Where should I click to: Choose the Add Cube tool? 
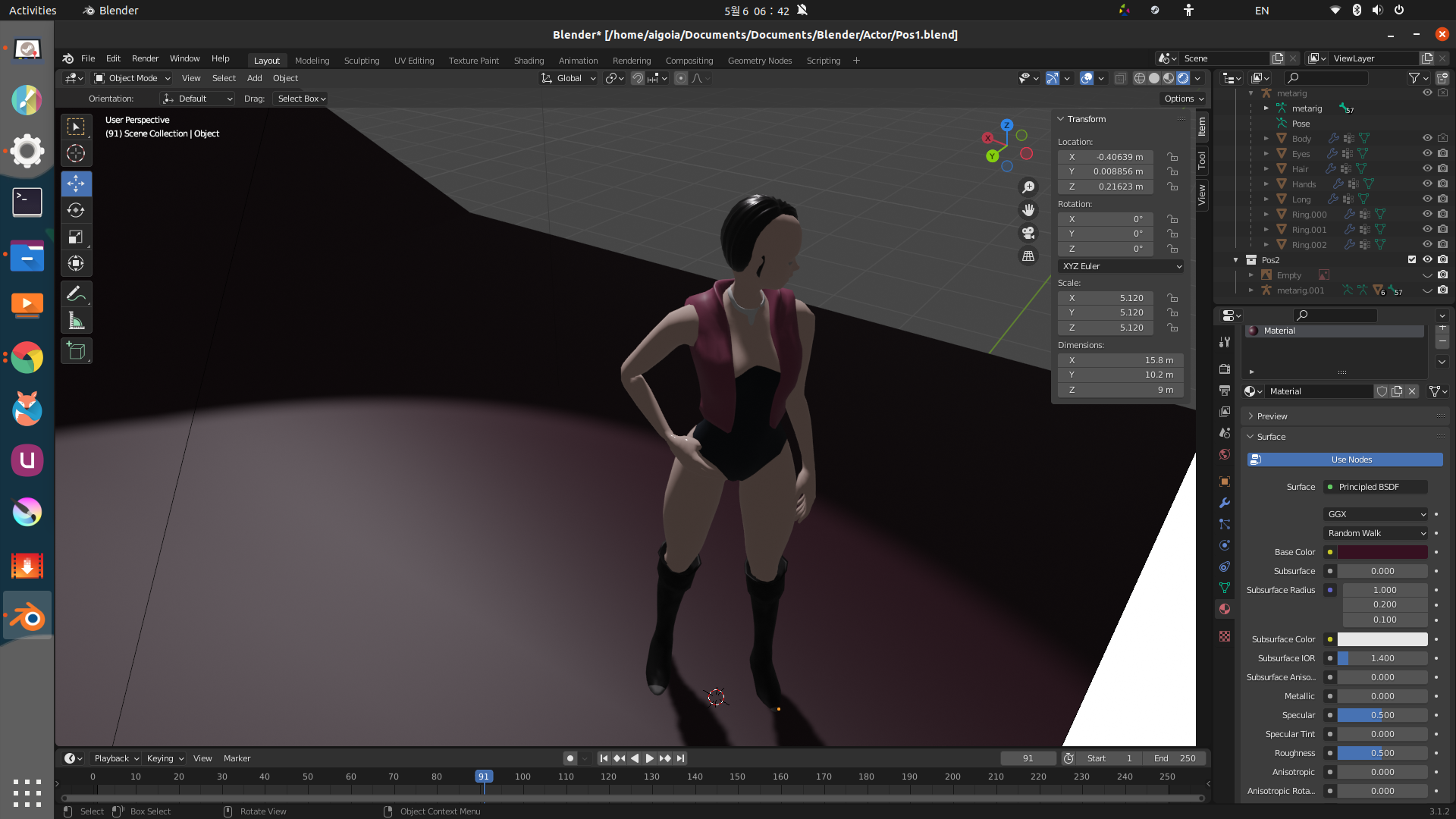(76, 350)
